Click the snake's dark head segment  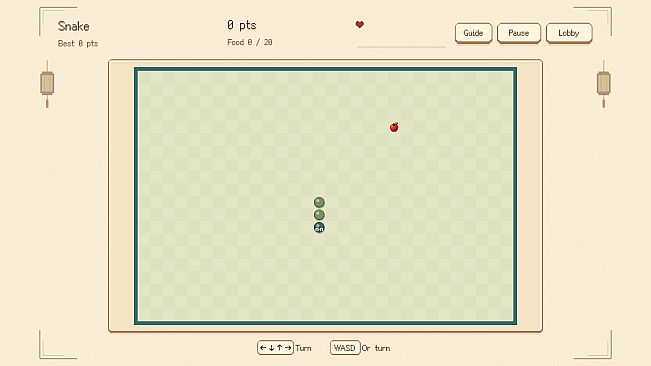point(319,227)
